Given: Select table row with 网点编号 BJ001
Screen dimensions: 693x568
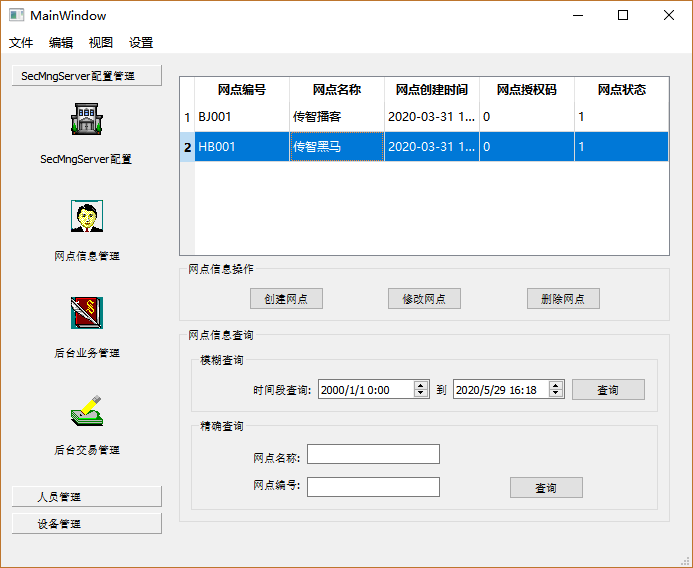Looking at the screenshot, I should tap(240, 118).
